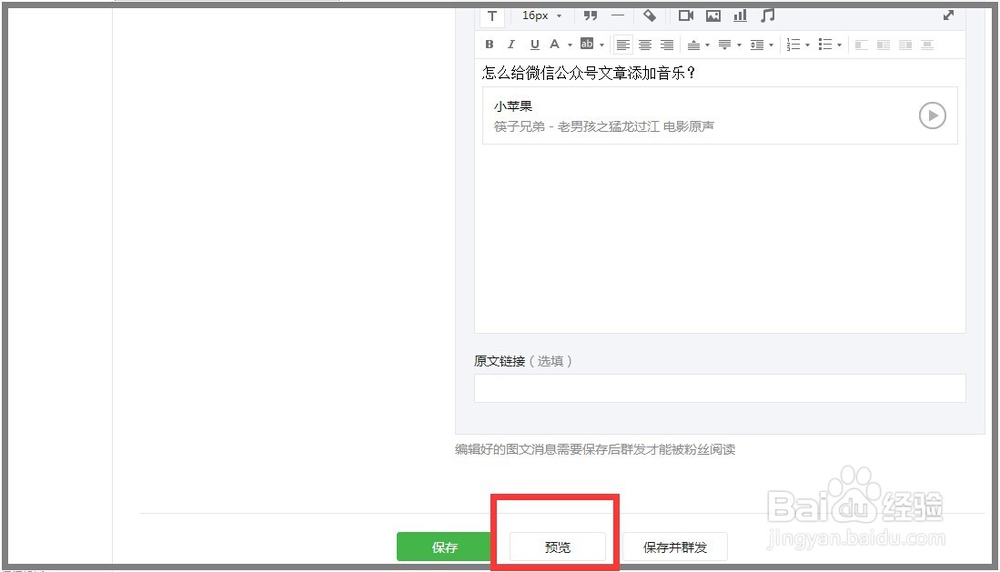Apply font color with the A icon
The image size is (1000, 572).
(554, 44)
